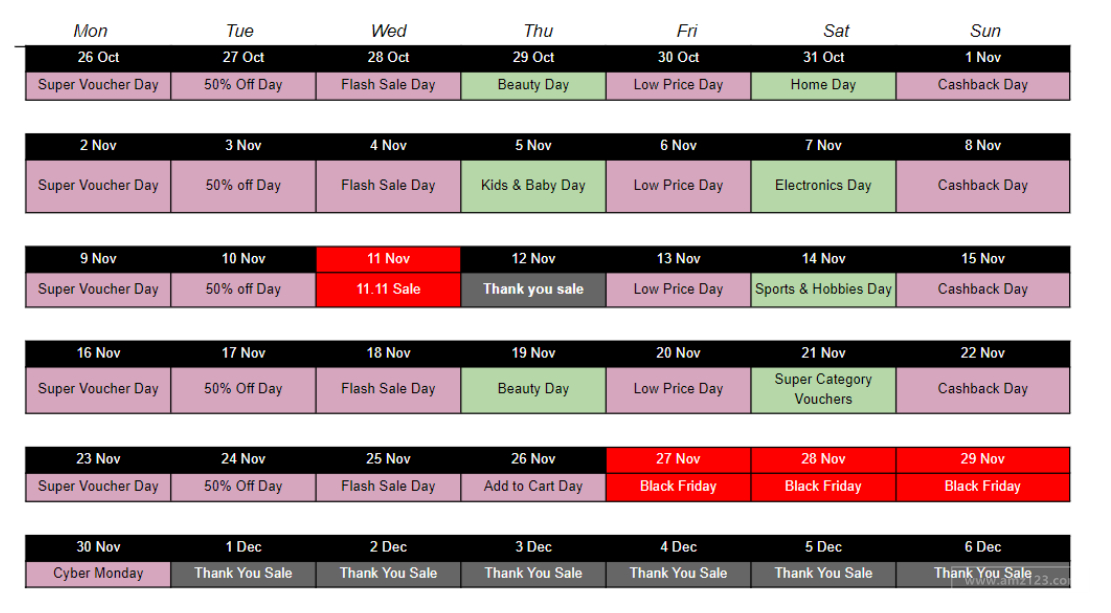This screenshot has height=613, width=1111.
Task: Click the 6 Dec date header
Action: click(x=983, y=547)
